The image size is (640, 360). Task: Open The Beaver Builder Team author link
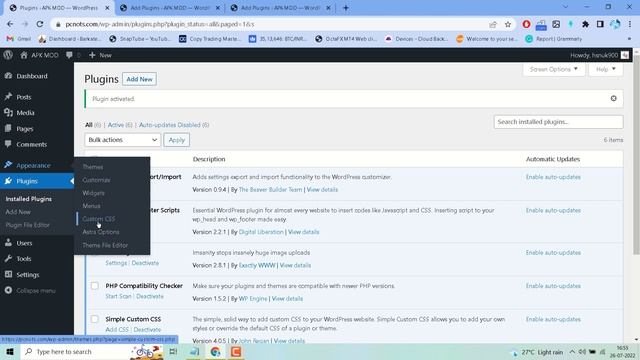[271, 190]
